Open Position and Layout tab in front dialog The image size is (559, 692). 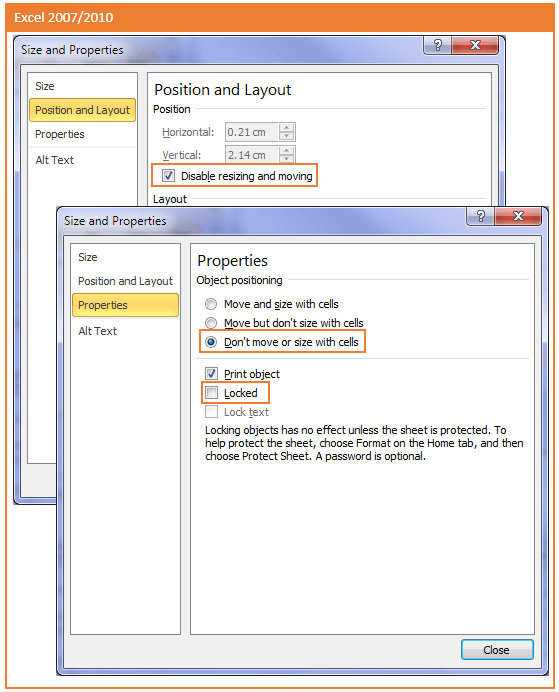pos(125,281)
